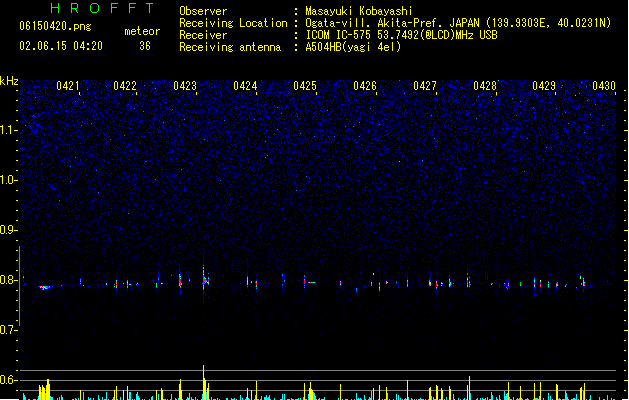Select the 0428 time marker
This screenshot has height=400, width=629.
485,86
